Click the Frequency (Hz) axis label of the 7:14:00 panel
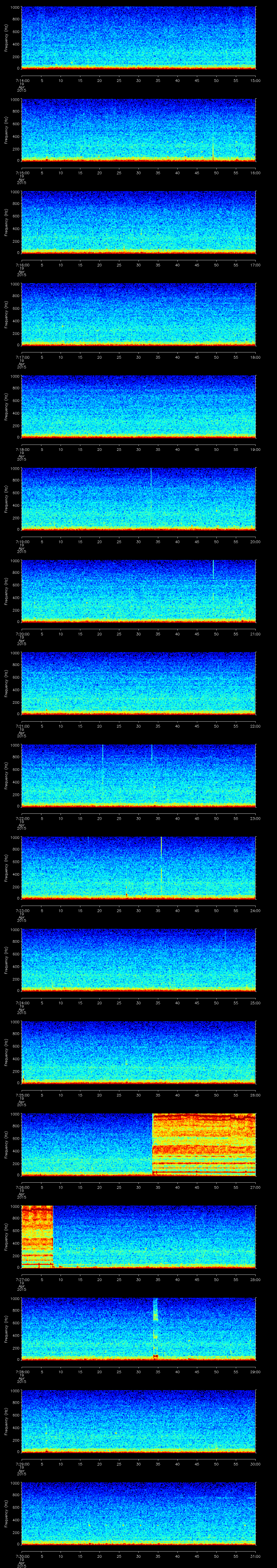This screenshot has height=1568, width=277. [6, 38]
